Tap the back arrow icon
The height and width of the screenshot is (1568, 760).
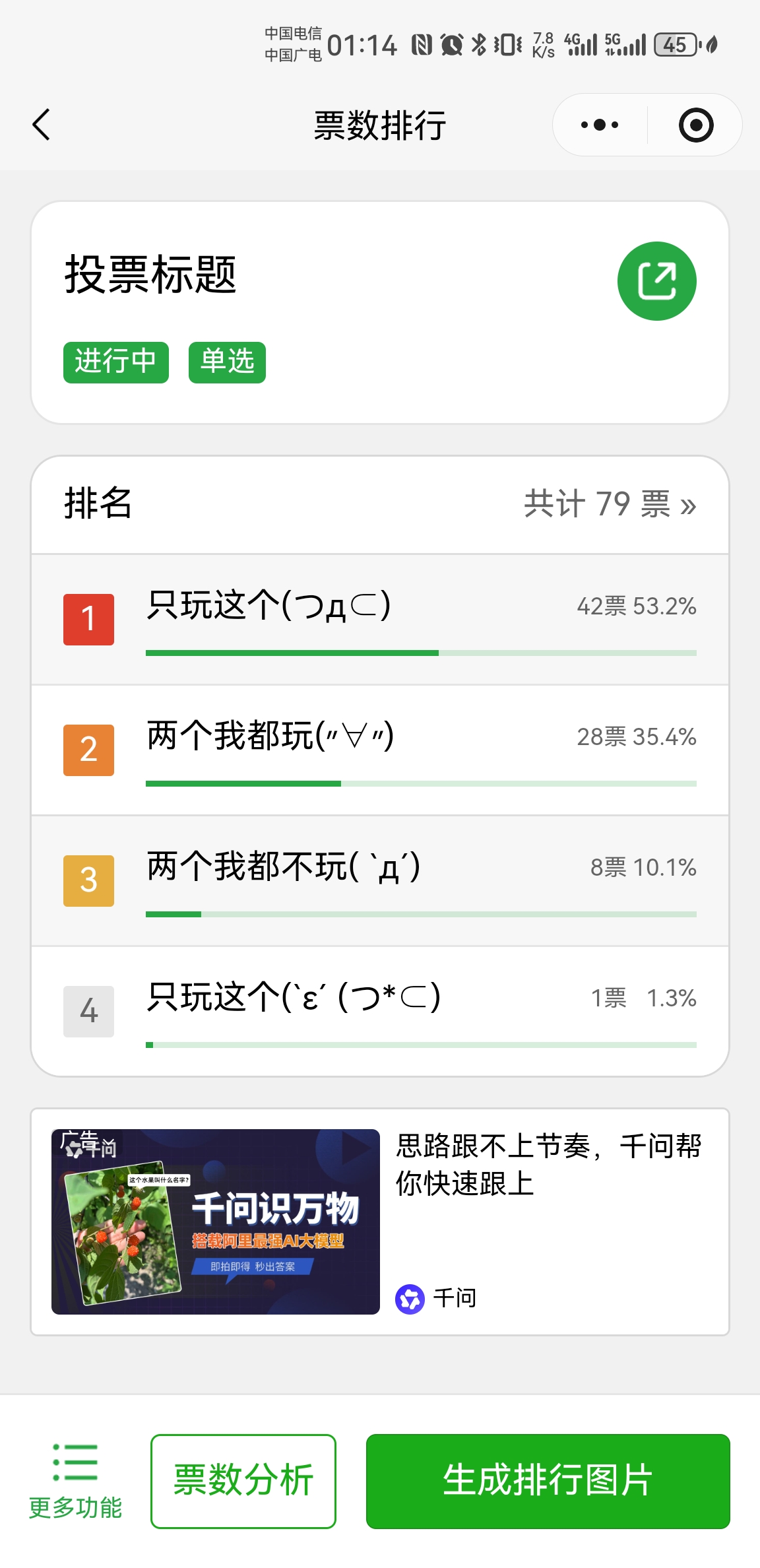point(42,125)
